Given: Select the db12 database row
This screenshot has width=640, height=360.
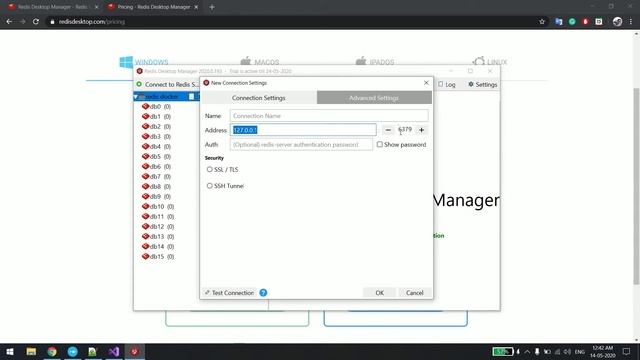Looking at the screenshot, I should click(158, 227).
